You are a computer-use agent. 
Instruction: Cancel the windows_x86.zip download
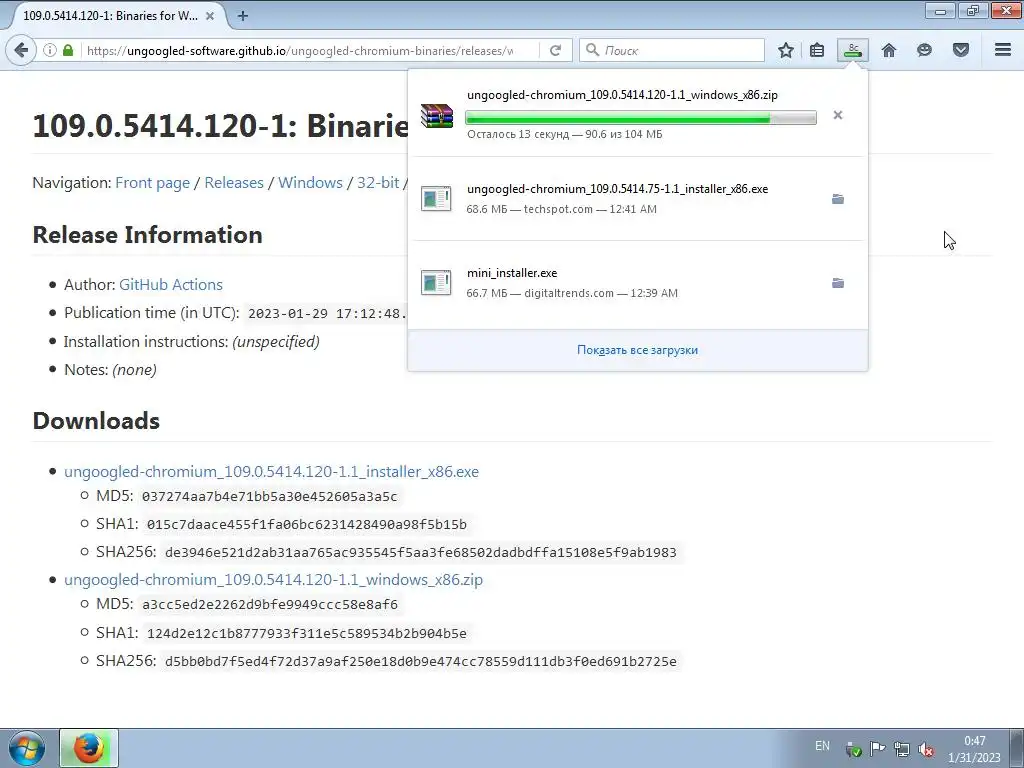[x=838, y=115]
